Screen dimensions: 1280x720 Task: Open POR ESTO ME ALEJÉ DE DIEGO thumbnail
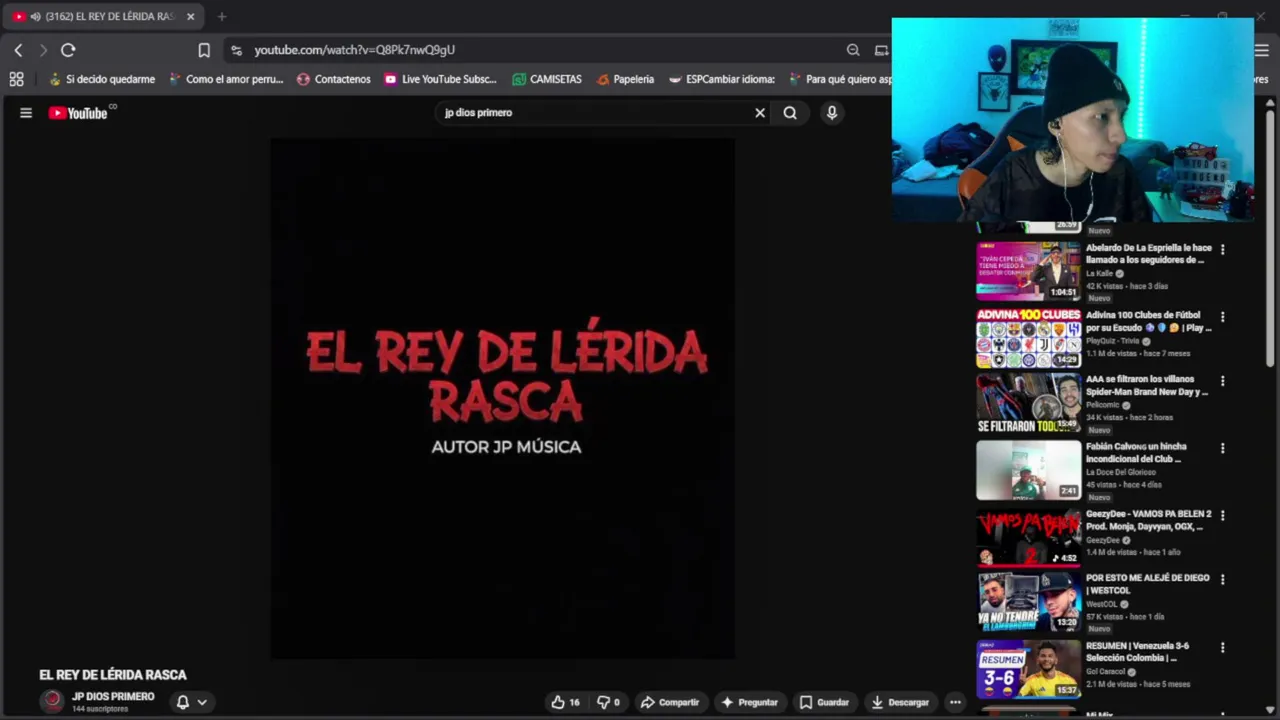coord(1028,602)
